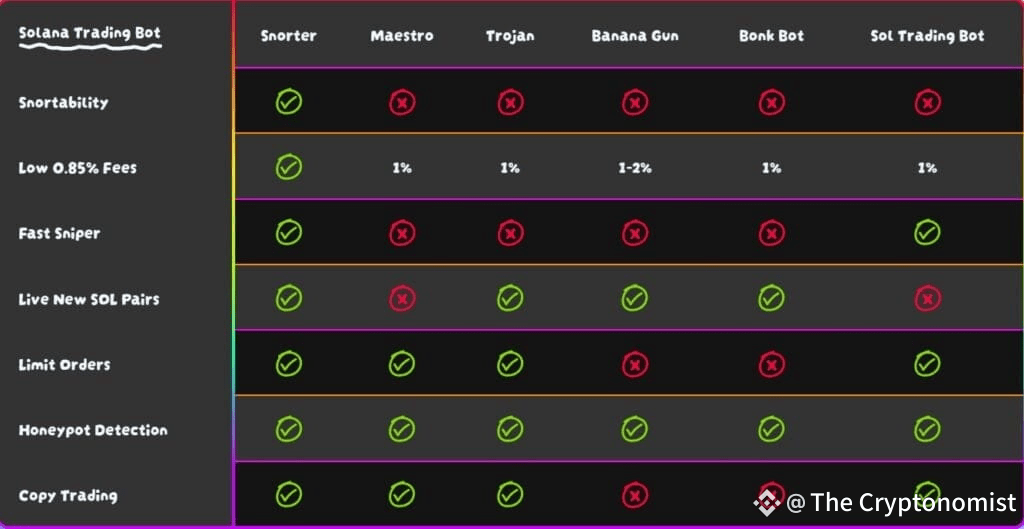Click the Fast Sniper row label

pos(59,233)
